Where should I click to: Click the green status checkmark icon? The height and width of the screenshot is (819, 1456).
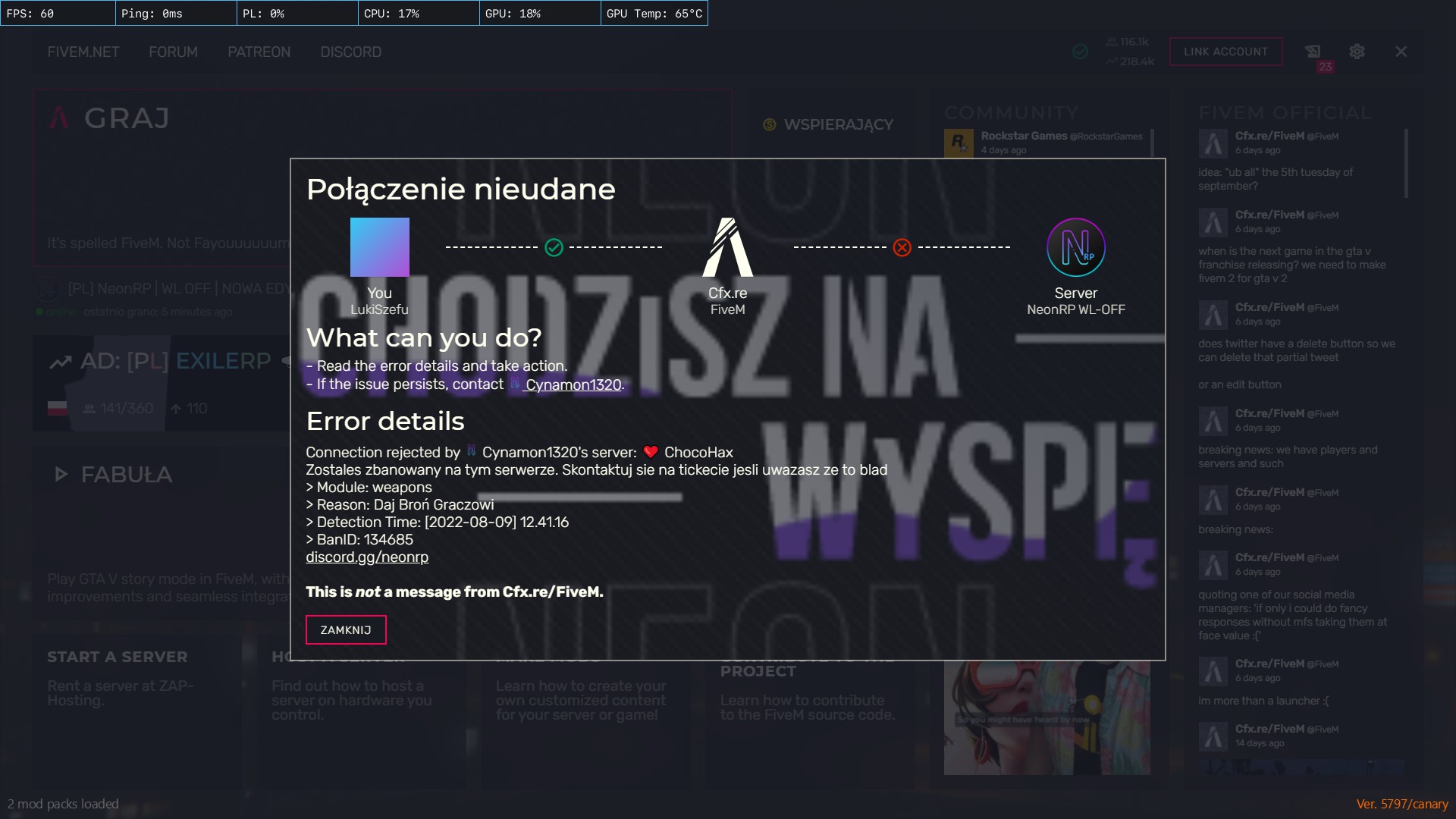(x=1081, y=52)
